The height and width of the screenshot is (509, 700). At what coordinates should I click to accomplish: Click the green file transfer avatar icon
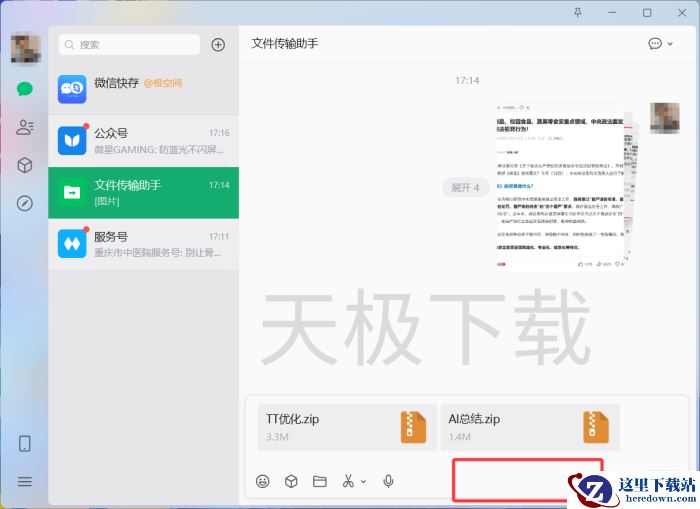[x=72, y=192]
